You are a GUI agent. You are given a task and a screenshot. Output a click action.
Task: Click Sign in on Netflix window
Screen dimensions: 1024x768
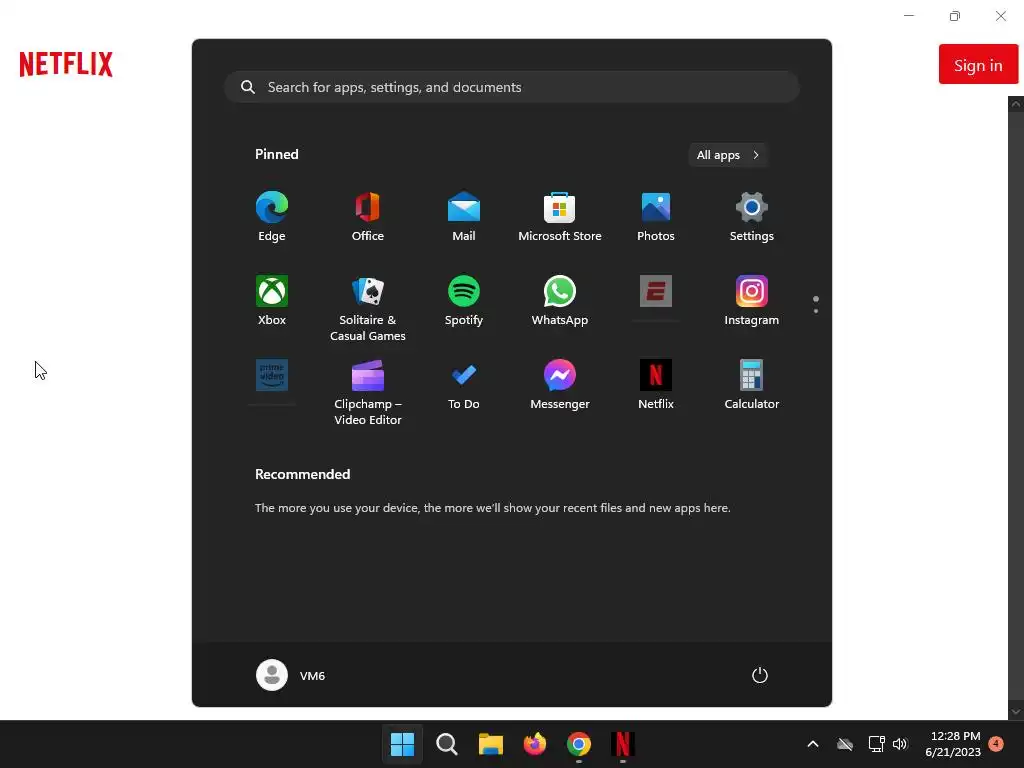[x=978, y=65]
